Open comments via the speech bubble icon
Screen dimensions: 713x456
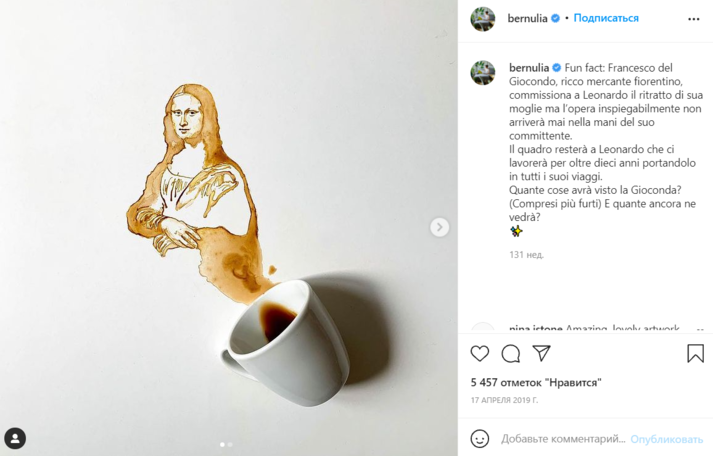(x=511, y=353)
